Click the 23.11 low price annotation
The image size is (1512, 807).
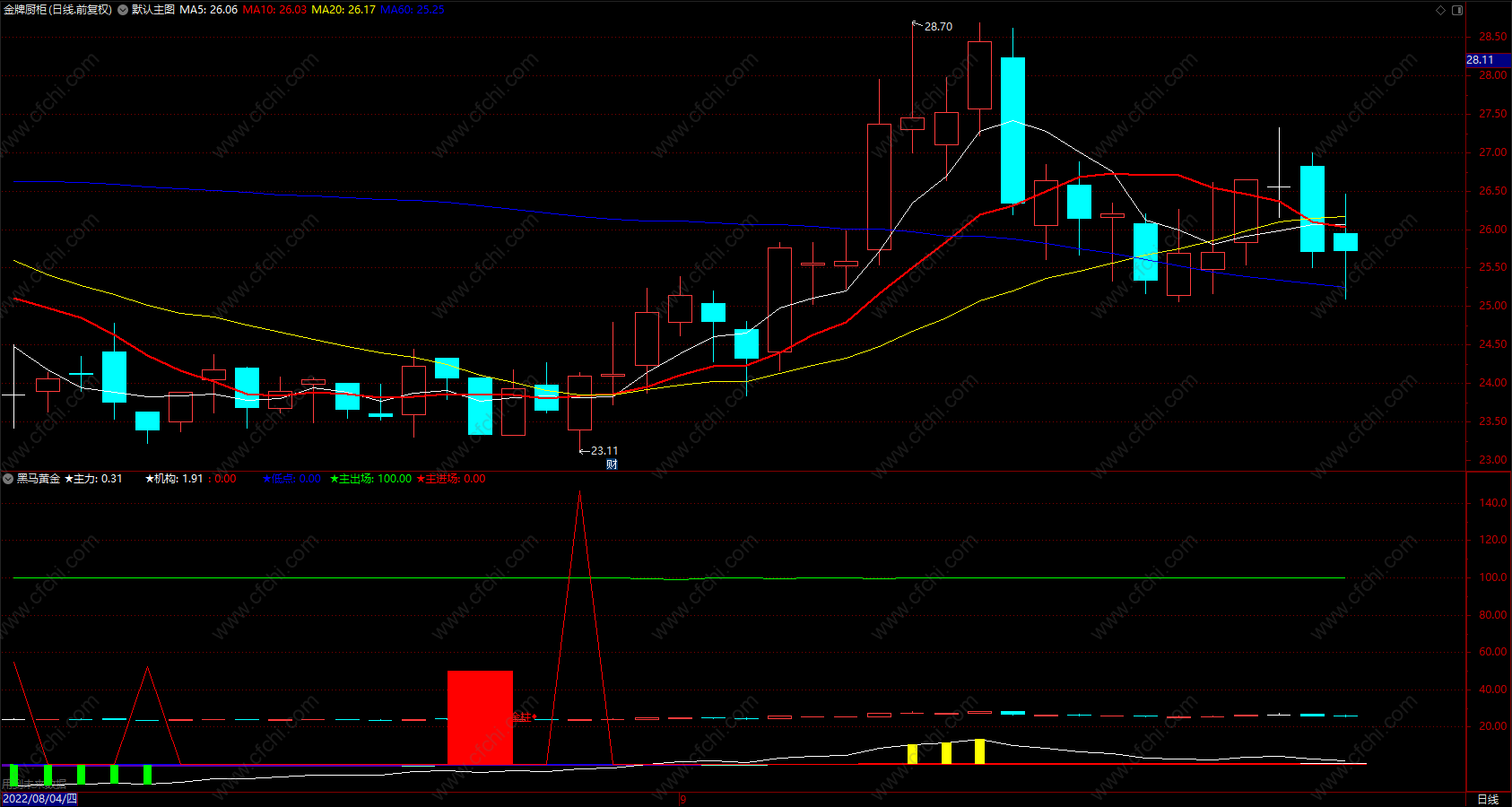604,451
